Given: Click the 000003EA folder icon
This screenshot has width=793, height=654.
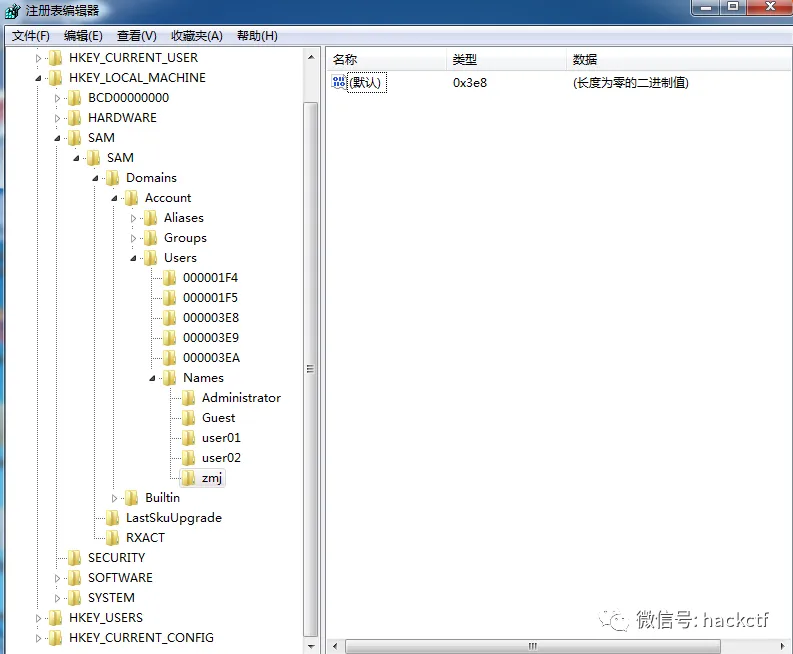Looking at the screenshot, I should click(x=169, y=358).
